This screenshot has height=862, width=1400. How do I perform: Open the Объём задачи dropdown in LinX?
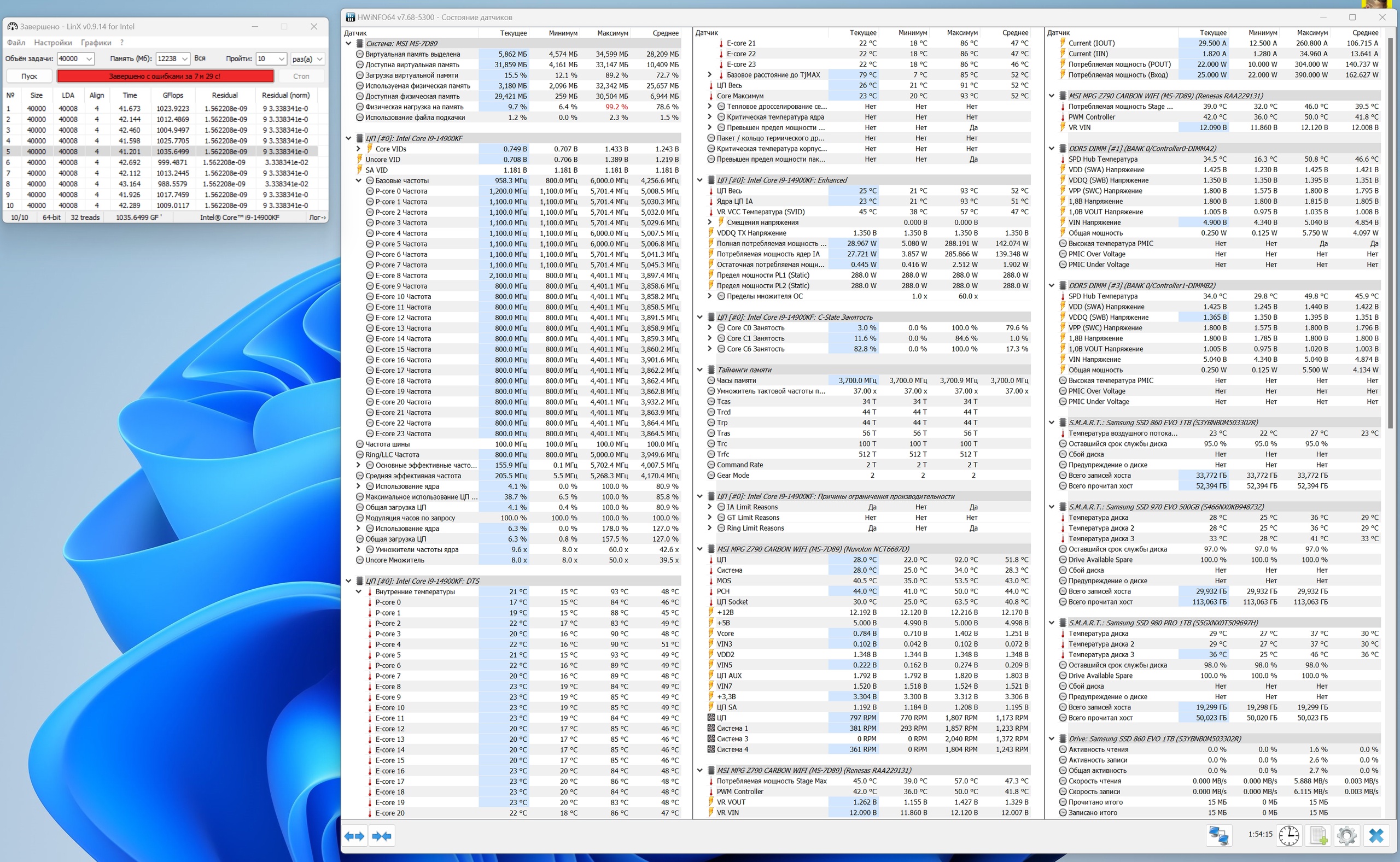tap(89, 58)
